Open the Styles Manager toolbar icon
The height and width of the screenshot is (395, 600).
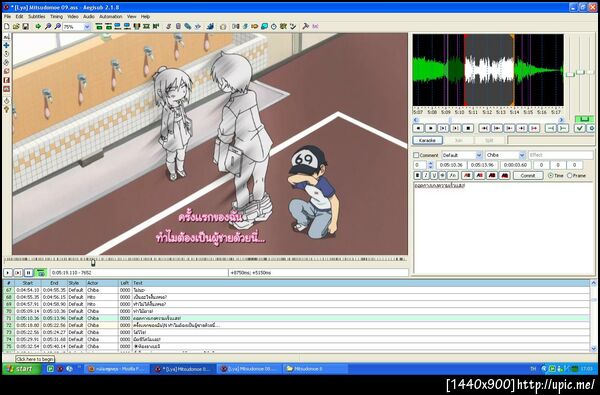click(x=168, y=26)
